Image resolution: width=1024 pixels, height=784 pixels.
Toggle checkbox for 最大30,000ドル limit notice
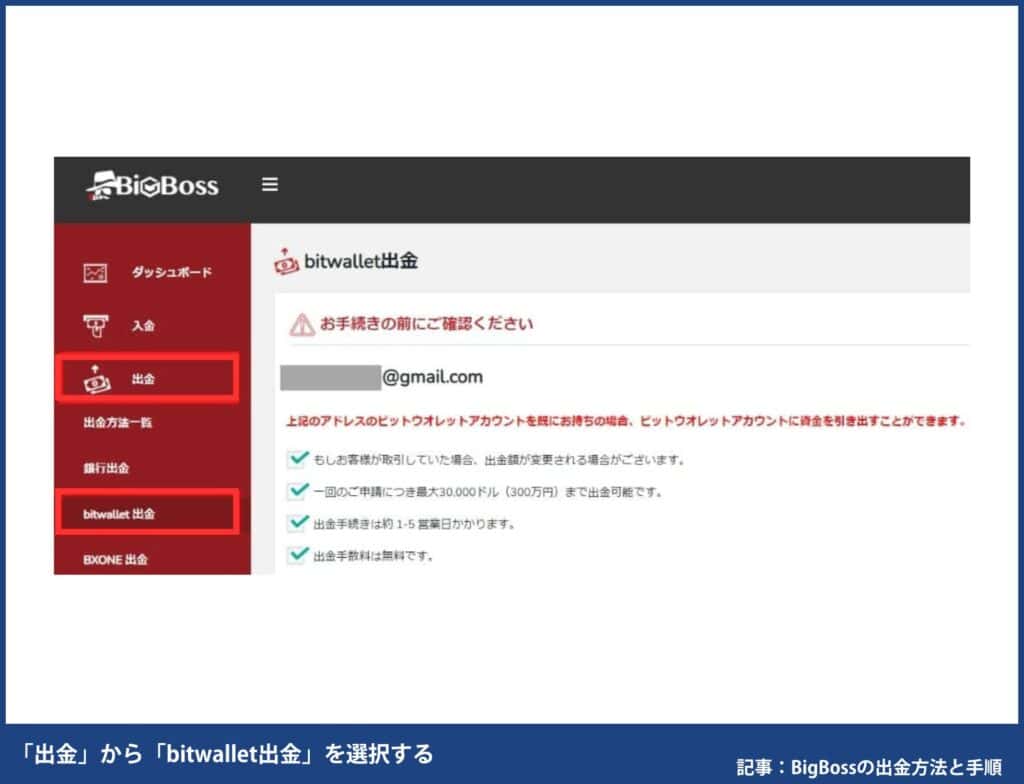298,491
